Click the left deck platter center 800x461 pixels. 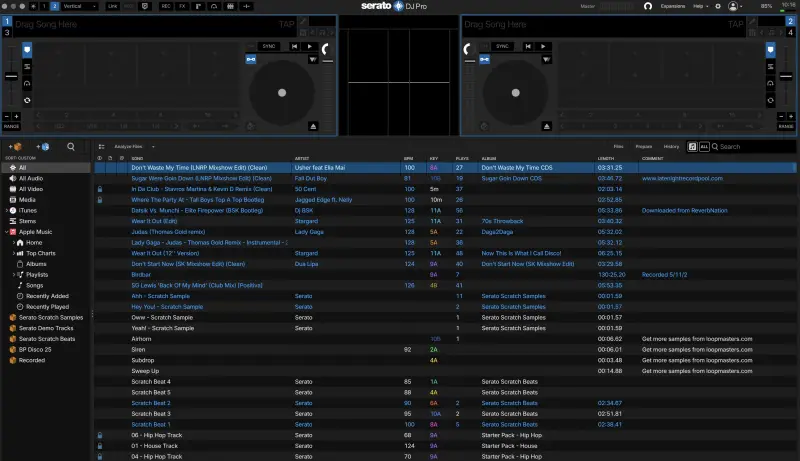(x=282, y=93)
